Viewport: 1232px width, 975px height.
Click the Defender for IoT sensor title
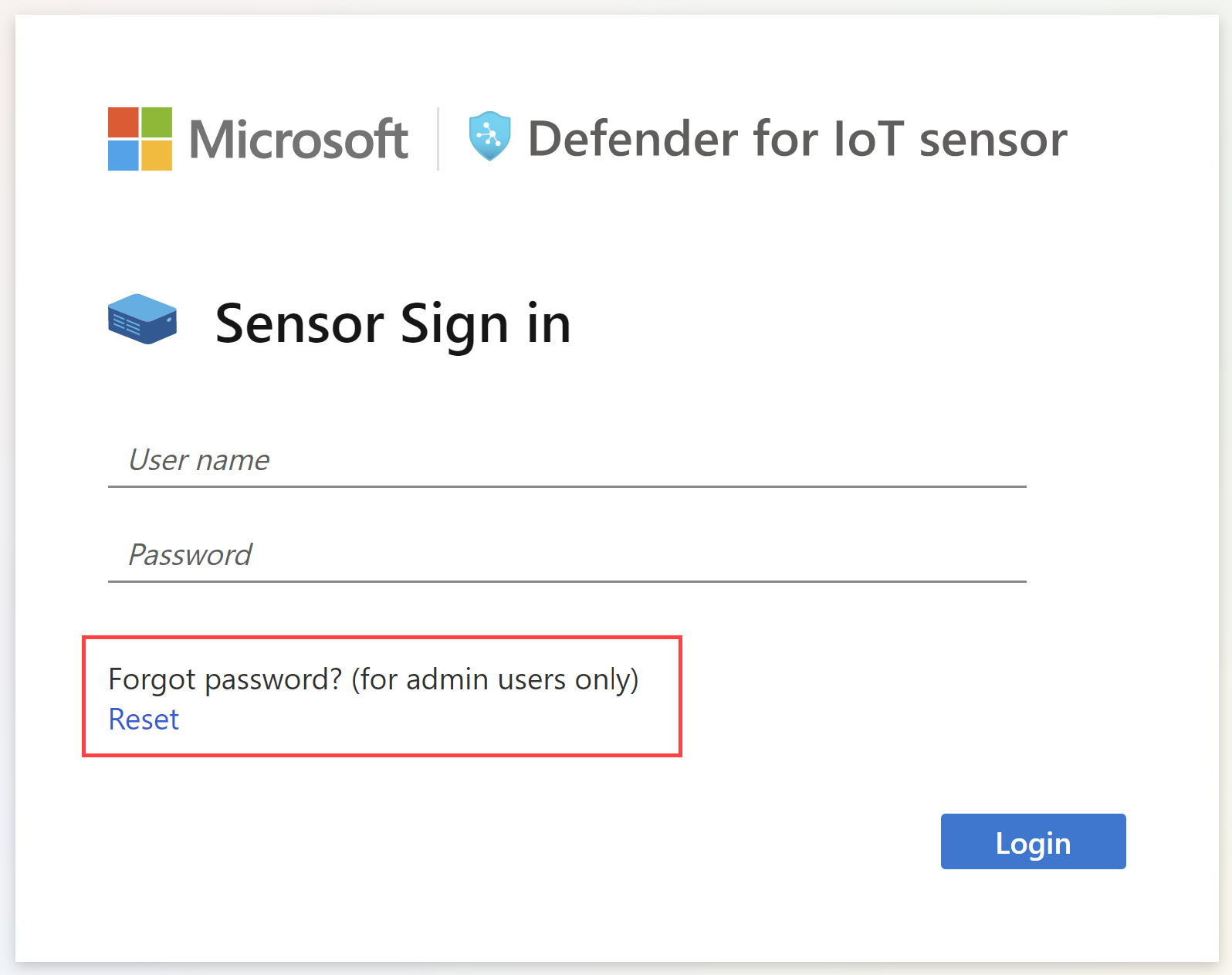click(x=798, y=138)
